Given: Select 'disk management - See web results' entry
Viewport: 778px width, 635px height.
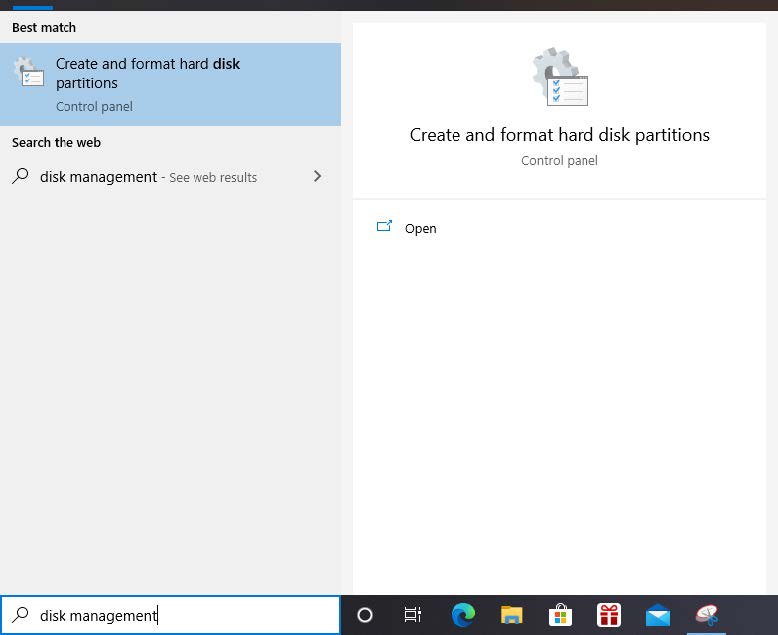Looking at the screenshot, I should pos(148,177).
